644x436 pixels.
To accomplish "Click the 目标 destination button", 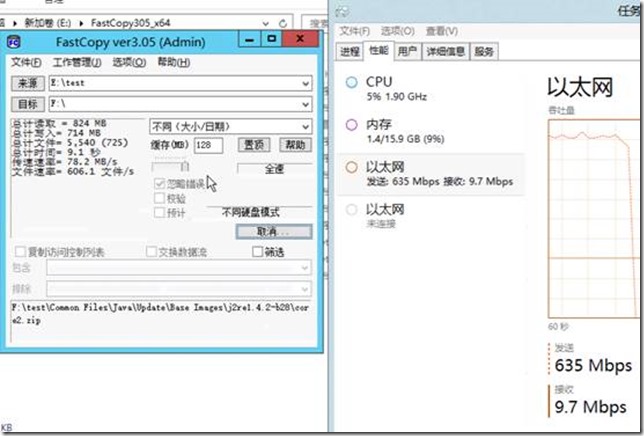I will (x=28, y=104).
